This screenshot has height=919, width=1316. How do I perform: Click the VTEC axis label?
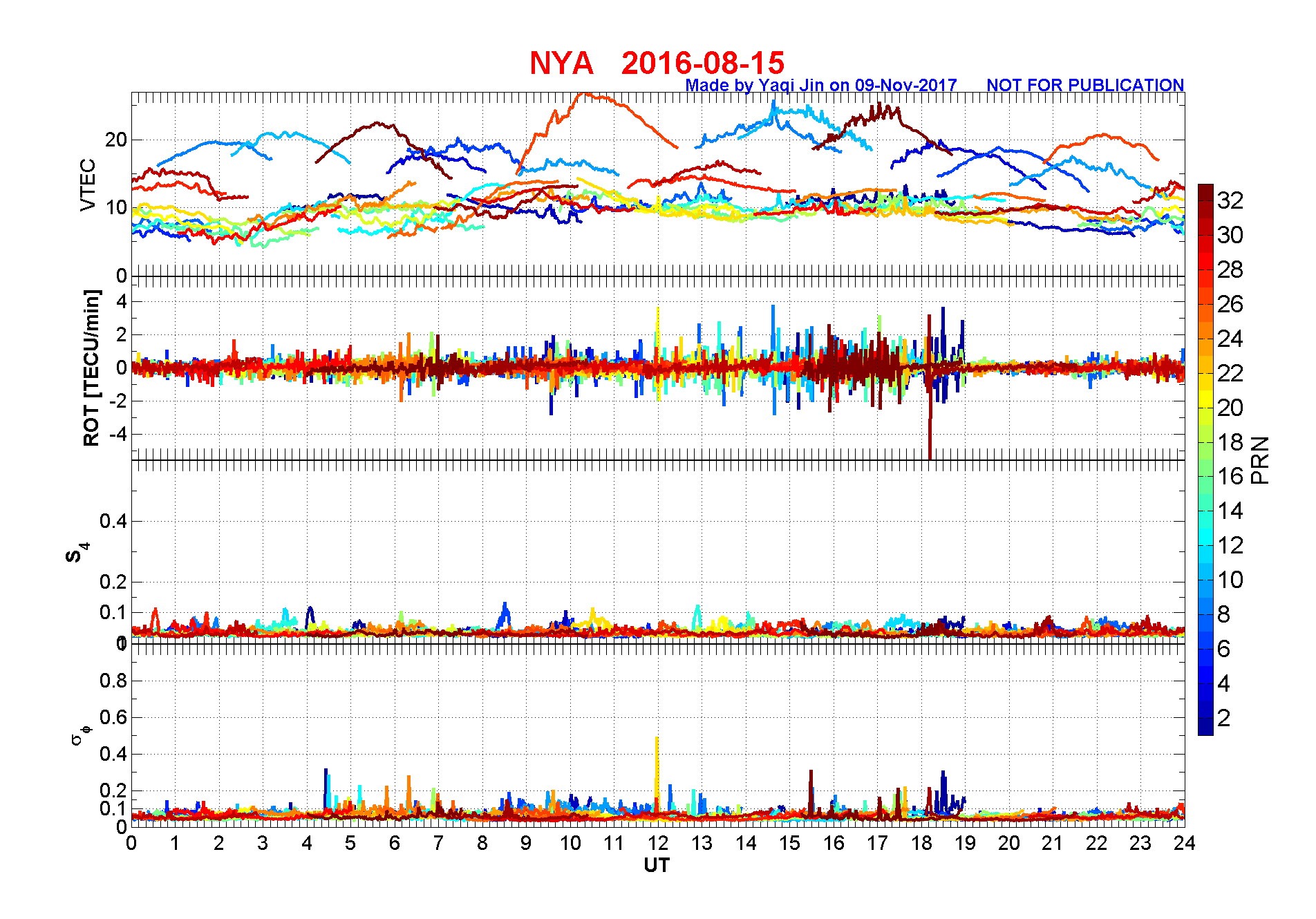tap(88, 184)
